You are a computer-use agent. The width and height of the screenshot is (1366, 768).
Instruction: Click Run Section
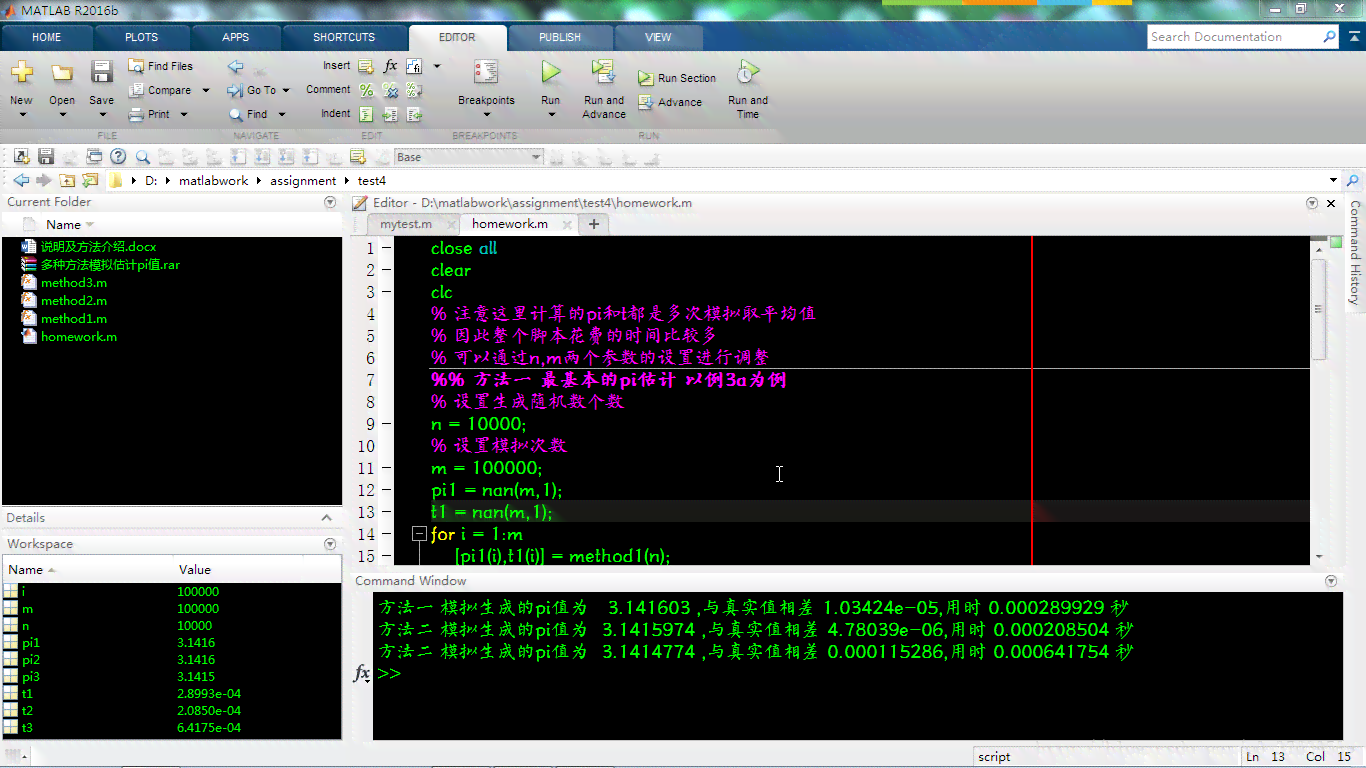click(x=677, y=78)
